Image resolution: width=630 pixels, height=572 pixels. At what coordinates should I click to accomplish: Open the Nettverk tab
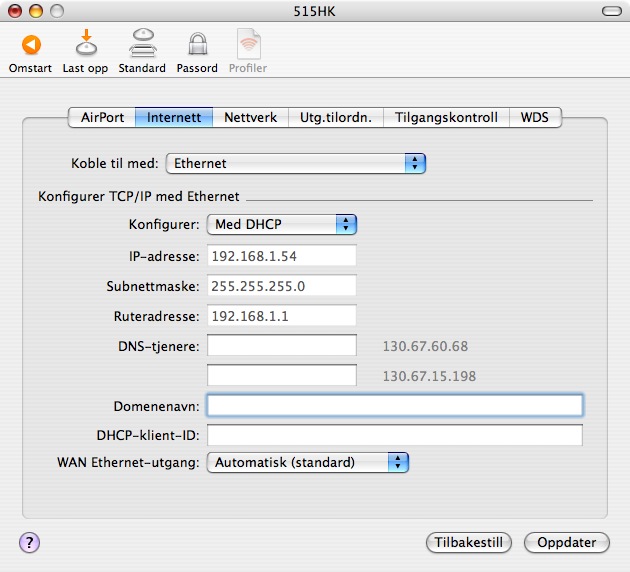click(x=250, y=117)
